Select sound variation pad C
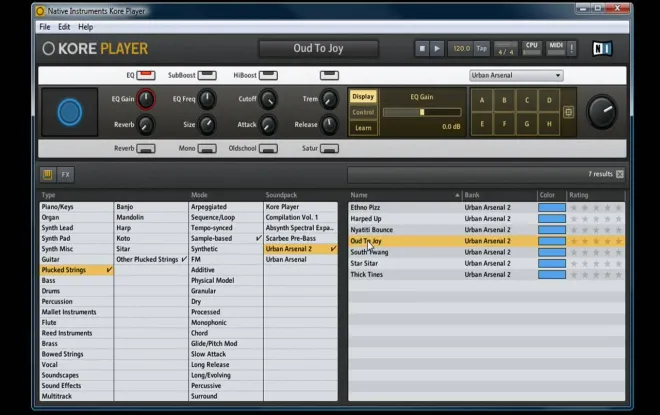 tap(527, 100)
